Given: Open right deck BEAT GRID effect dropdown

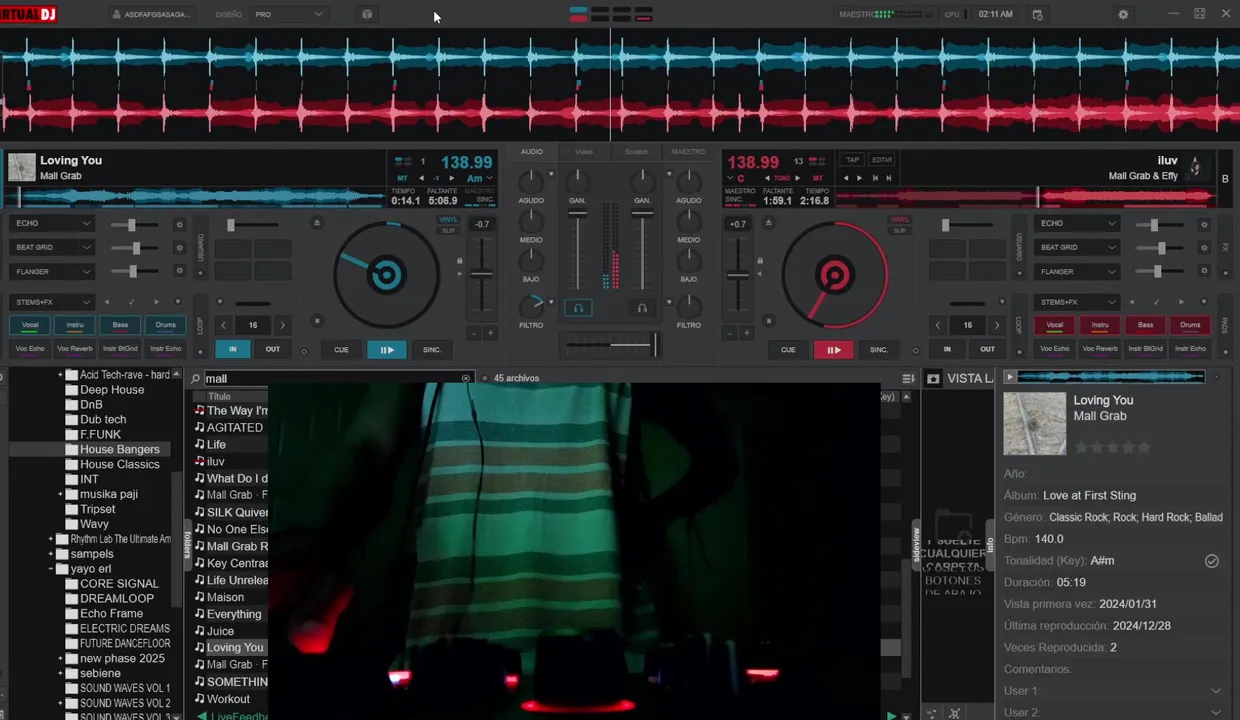Looking at the screenshot, I should pos(1077,247).
